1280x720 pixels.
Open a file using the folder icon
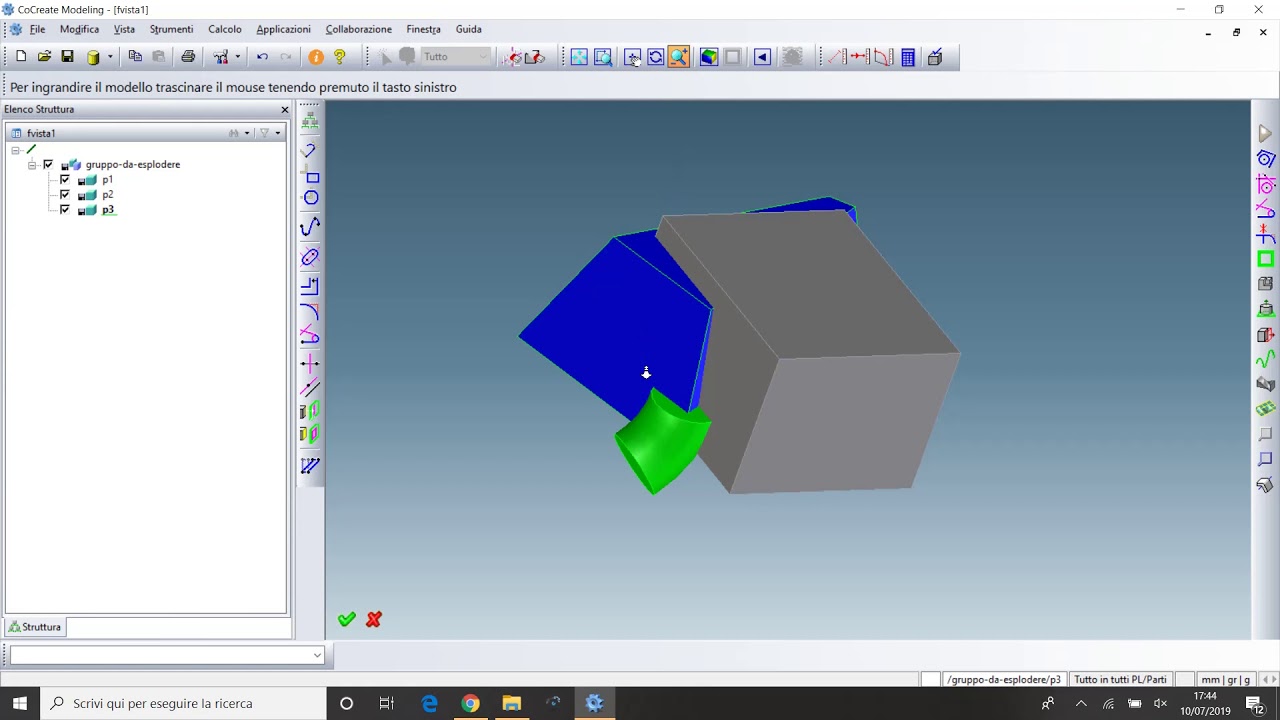coord(44,57)
